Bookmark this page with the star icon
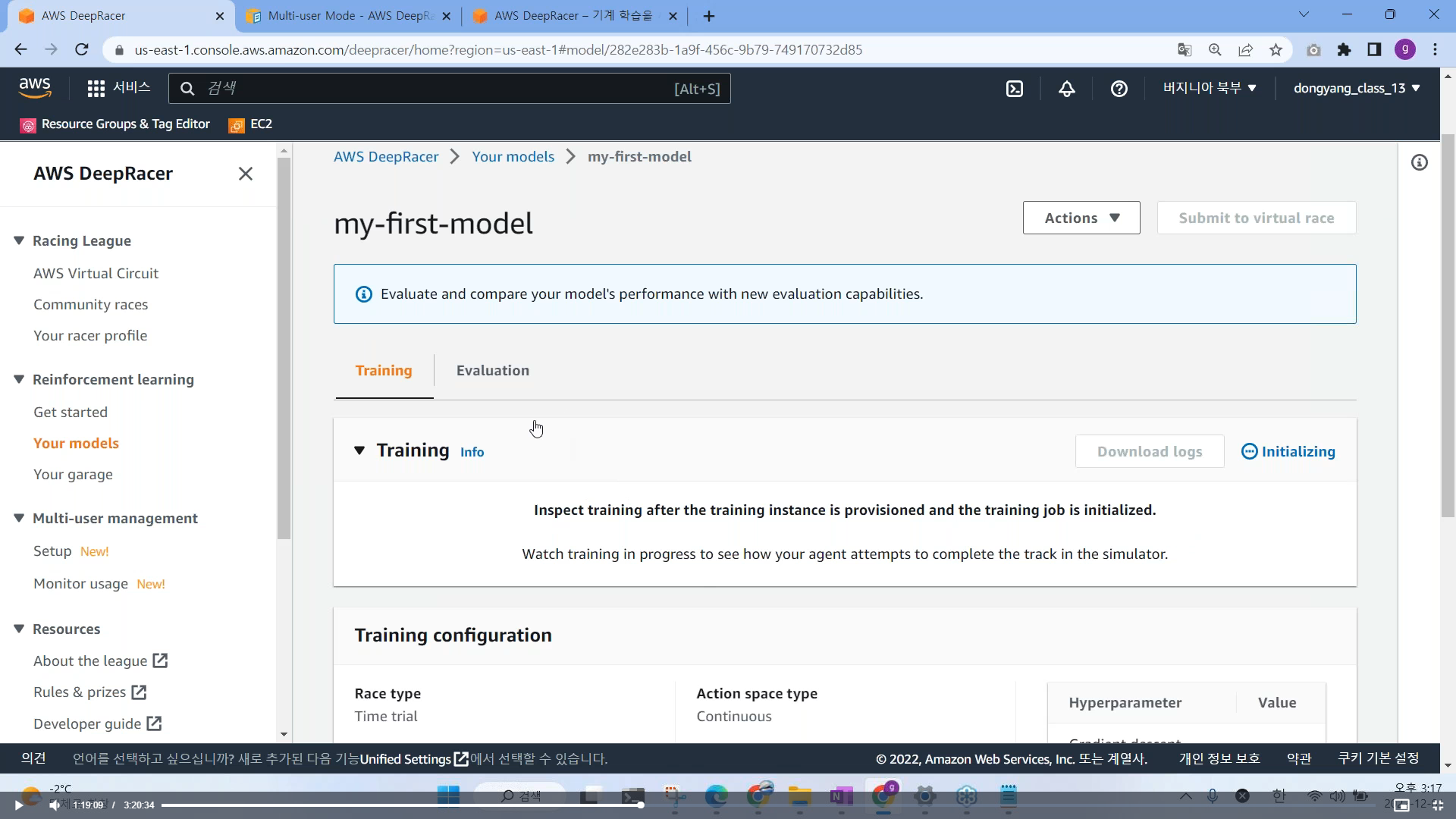1456x819 pixels. pyautogui.click(x=1276, y=50)
